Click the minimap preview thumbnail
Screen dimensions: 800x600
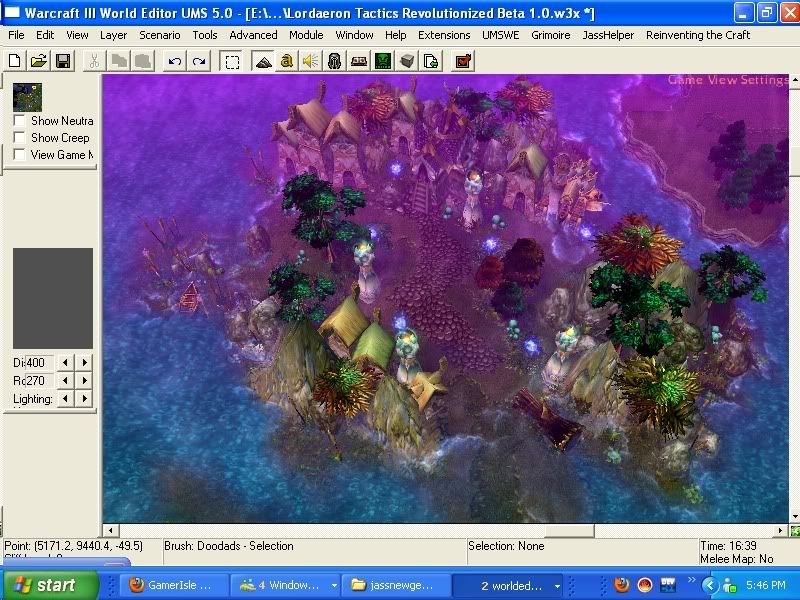pyautogui.click(x=28, y=97)
